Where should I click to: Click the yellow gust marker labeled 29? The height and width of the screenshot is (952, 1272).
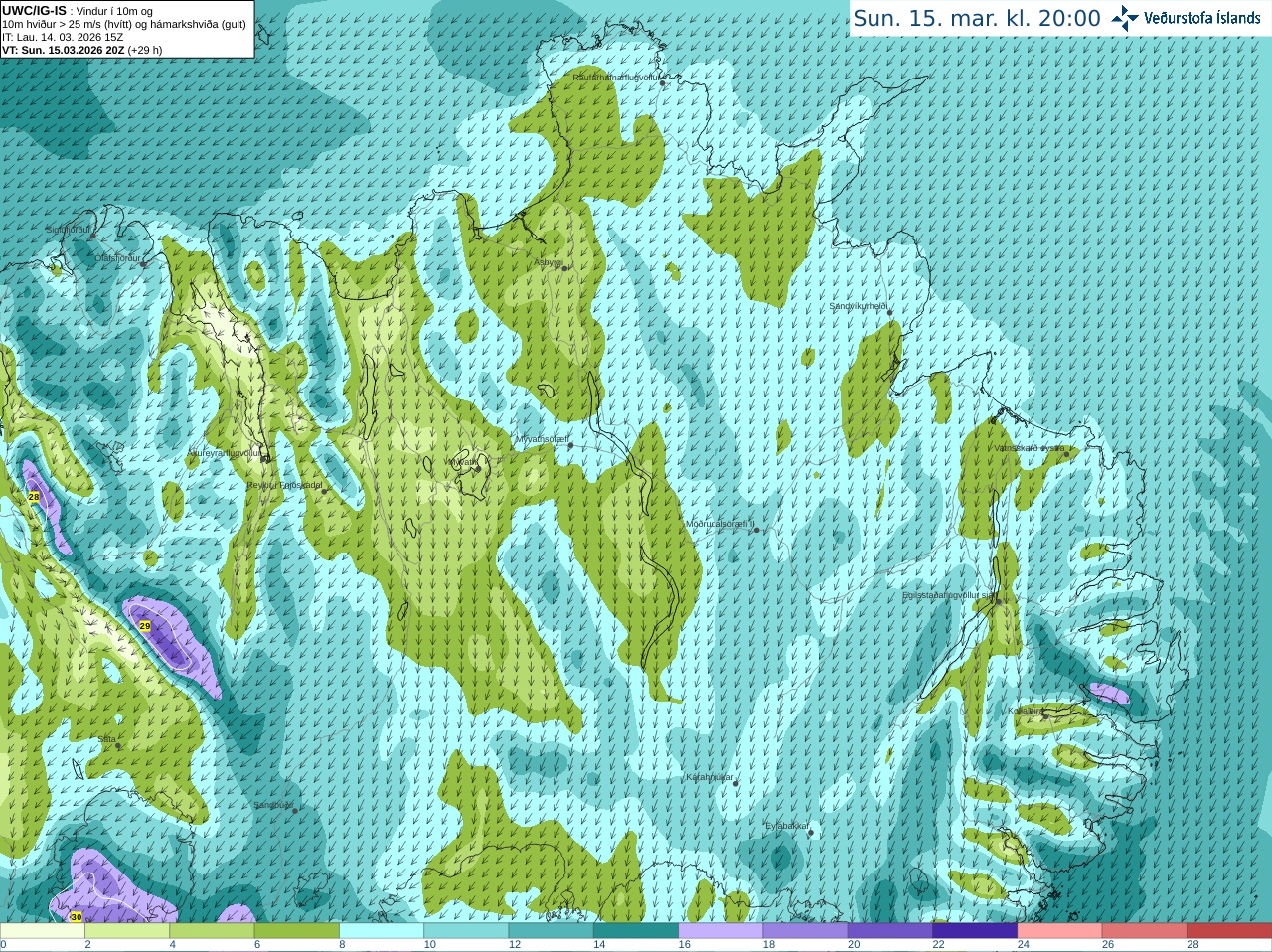pyautogui.click(x=145, y=626)
